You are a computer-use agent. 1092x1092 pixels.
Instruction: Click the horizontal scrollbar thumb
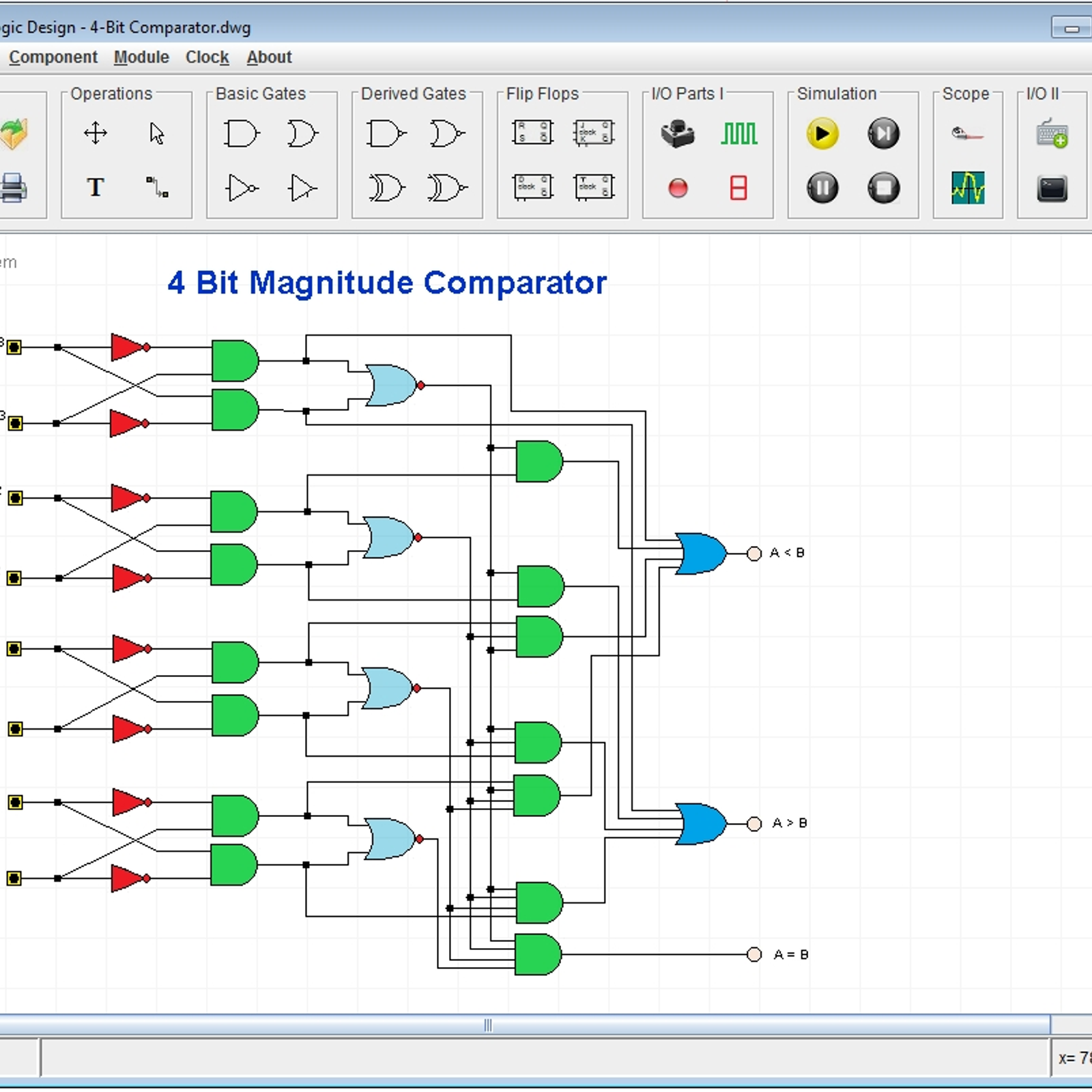pos(524,1025)
